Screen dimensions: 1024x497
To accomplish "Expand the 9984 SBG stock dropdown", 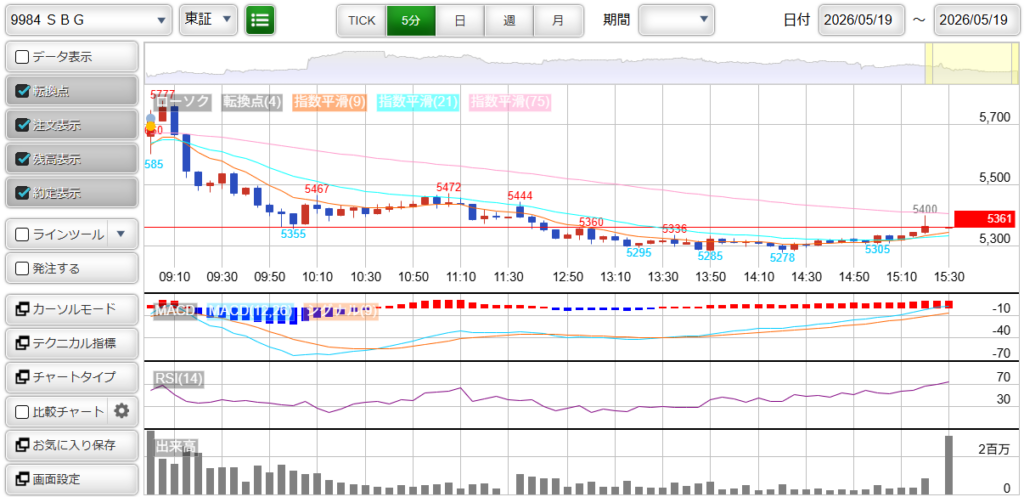I will [x=89, y=20].
